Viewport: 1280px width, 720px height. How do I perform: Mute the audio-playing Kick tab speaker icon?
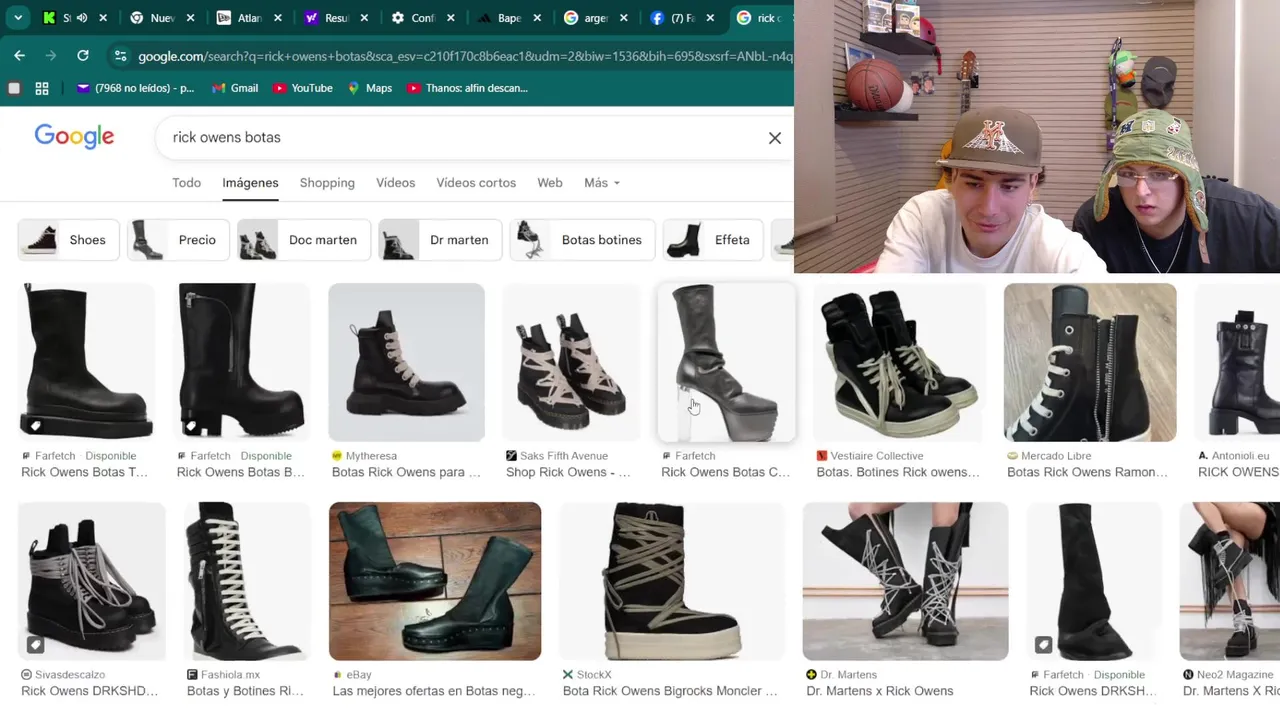click(82, 18)
